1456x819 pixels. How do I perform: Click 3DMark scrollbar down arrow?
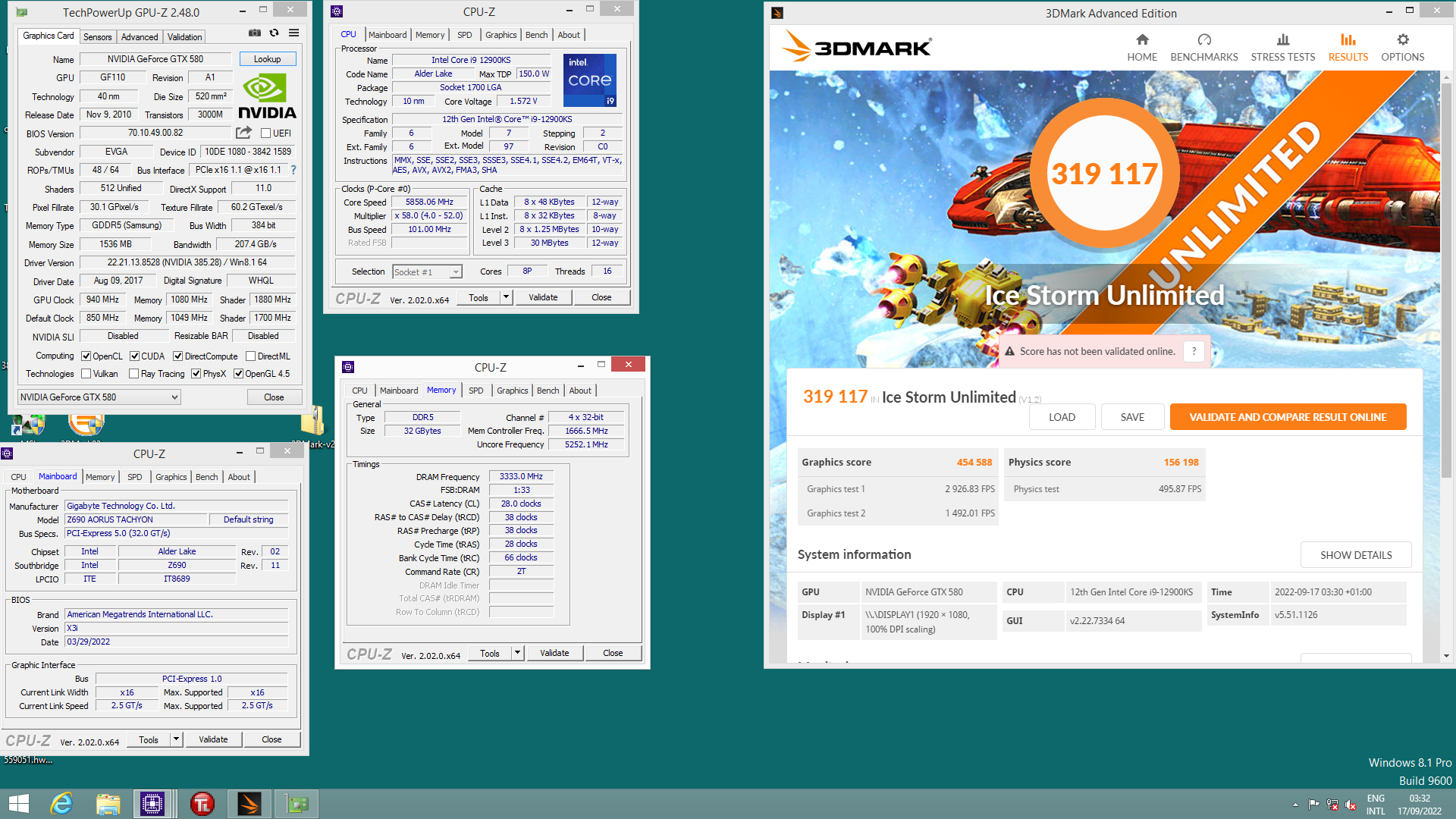[x=1446, y=656]
